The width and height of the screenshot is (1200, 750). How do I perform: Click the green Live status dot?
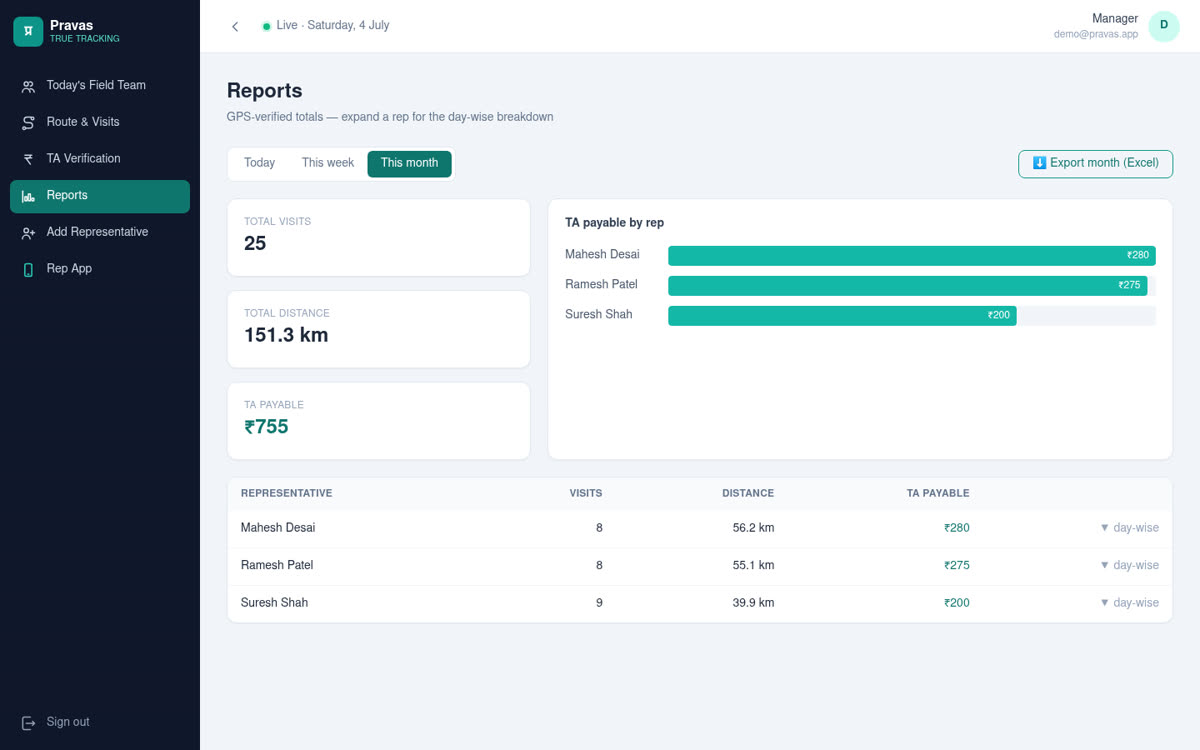(266, 26)
